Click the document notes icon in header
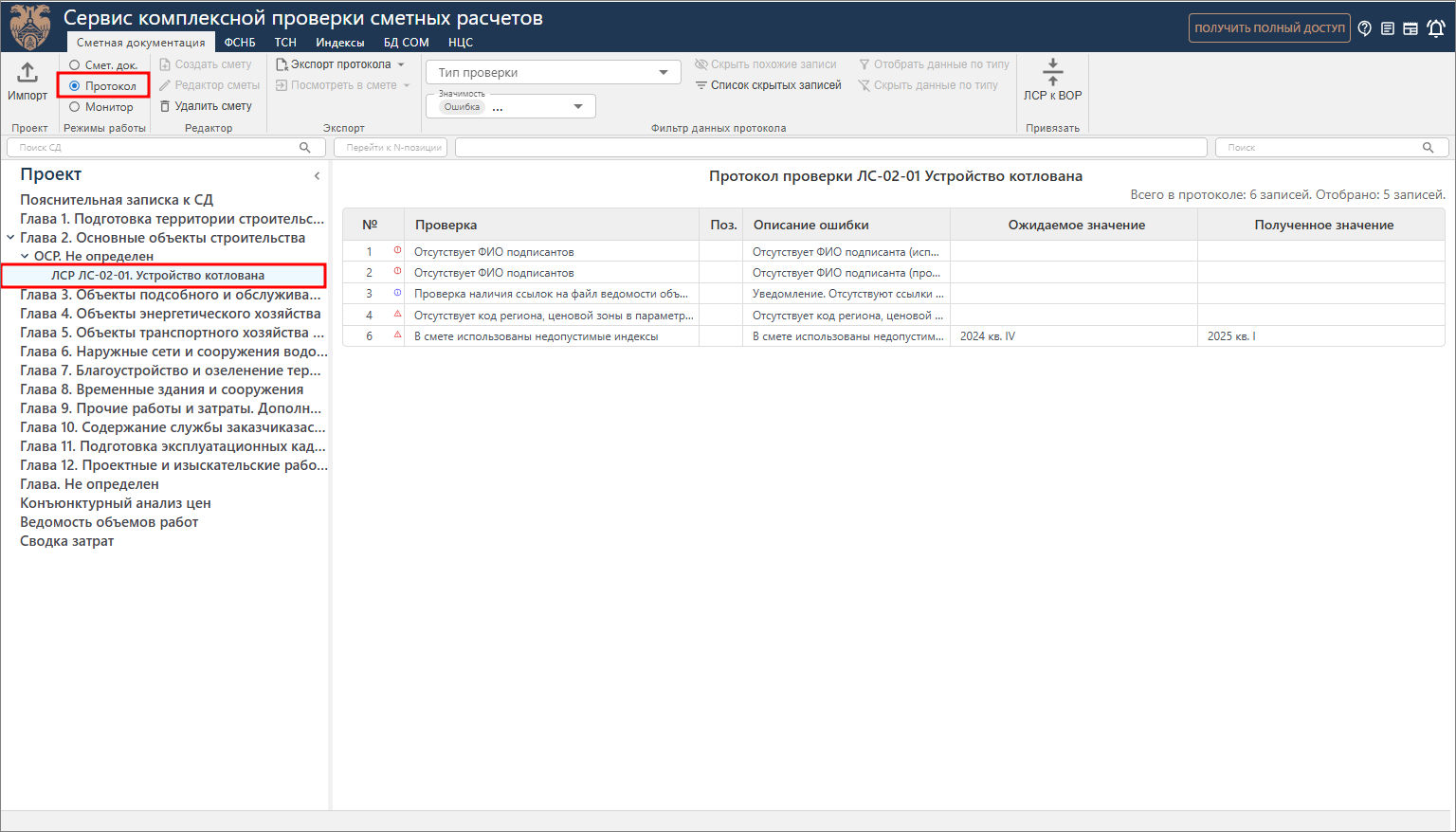 1388,28
